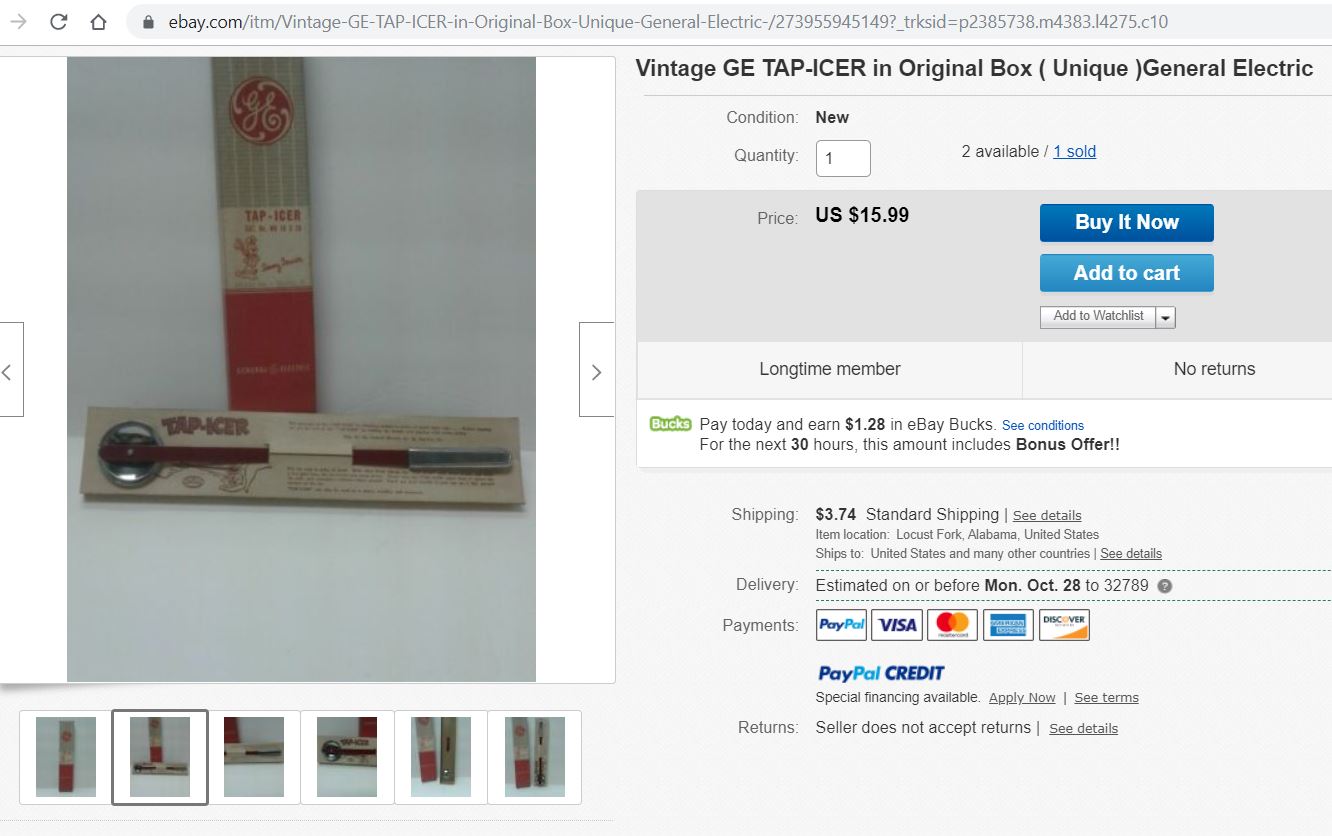Click the quantity input field

click(843, 158)
